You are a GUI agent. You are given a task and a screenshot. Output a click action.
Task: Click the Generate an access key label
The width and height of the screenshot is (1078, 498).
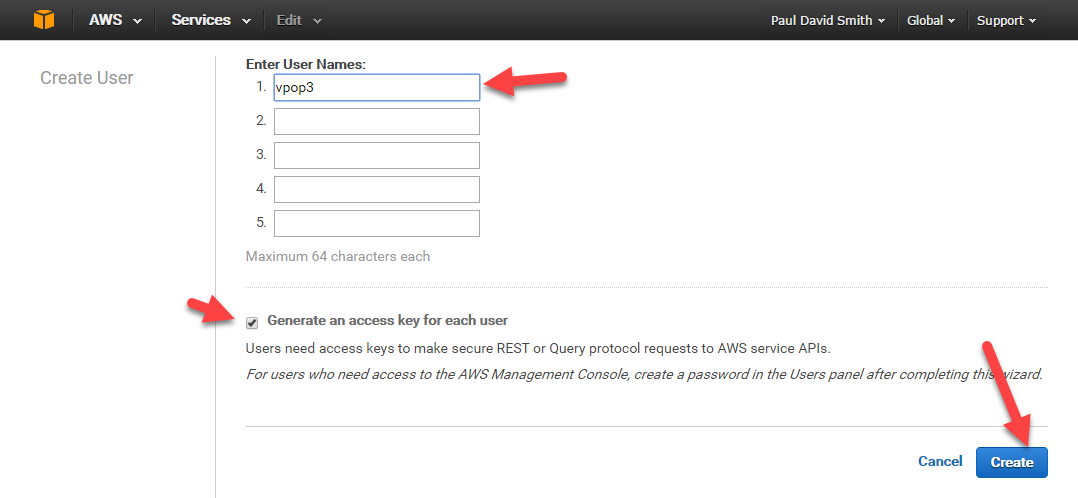coord(387,321)
